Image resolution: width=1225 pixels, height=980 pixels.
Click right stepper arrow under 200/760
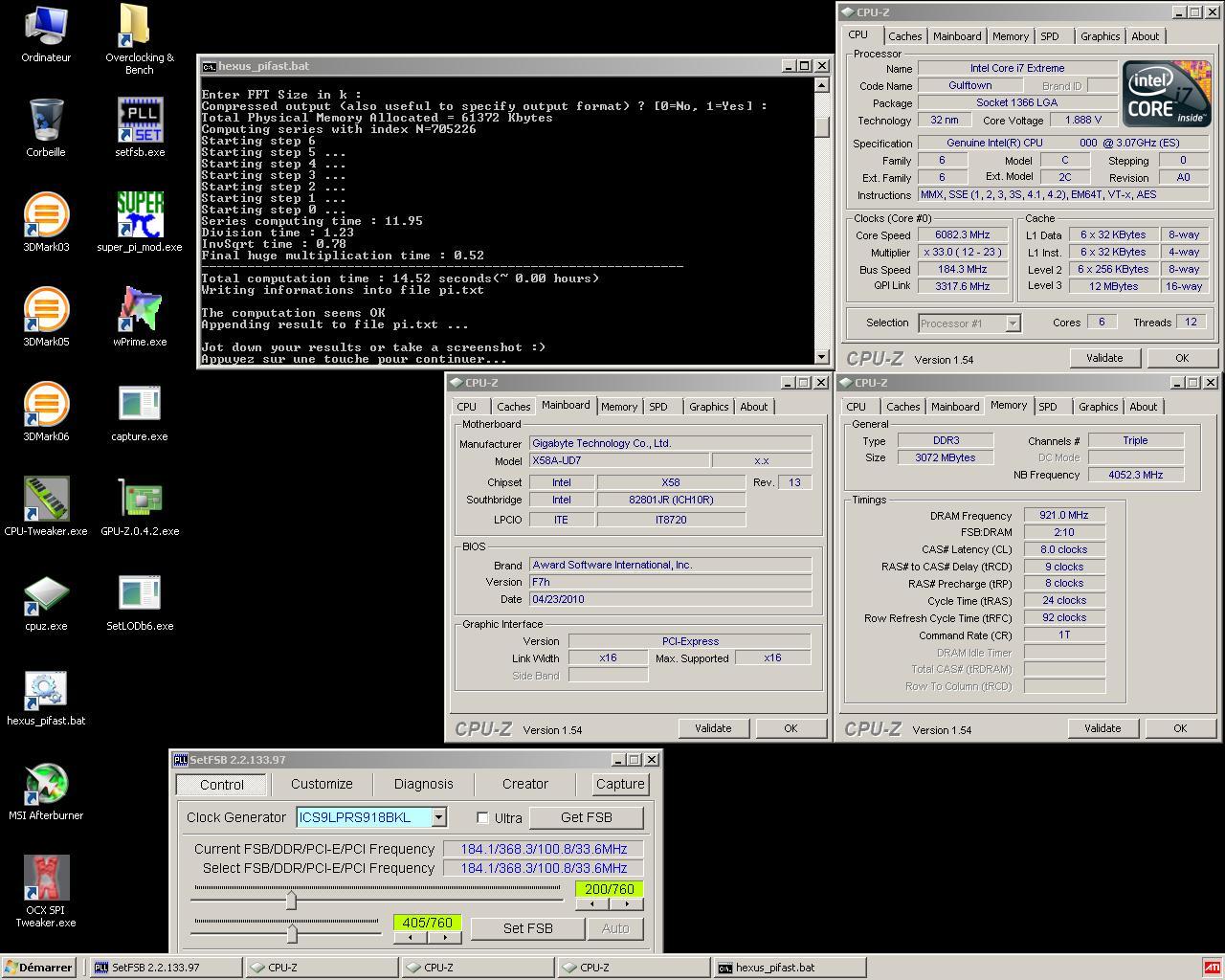click(626, 903)
